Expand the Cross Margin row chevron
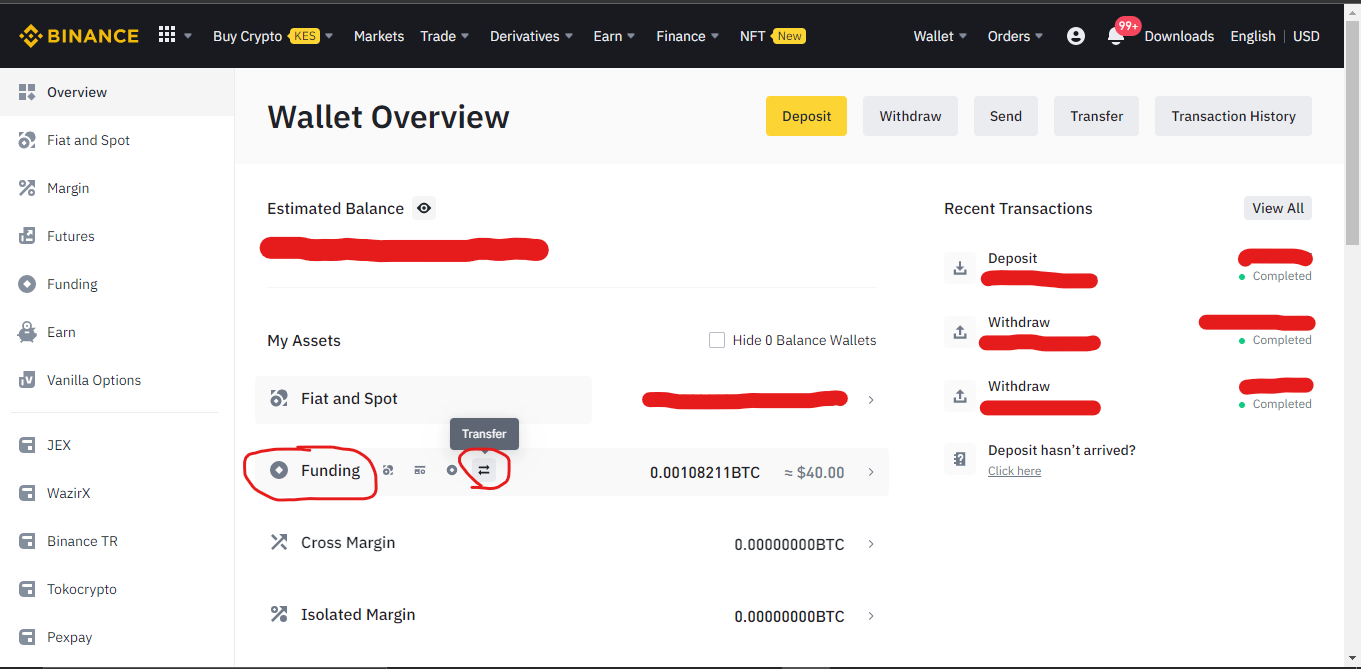This screenshot has width=1361, height=669. (871, 544)
